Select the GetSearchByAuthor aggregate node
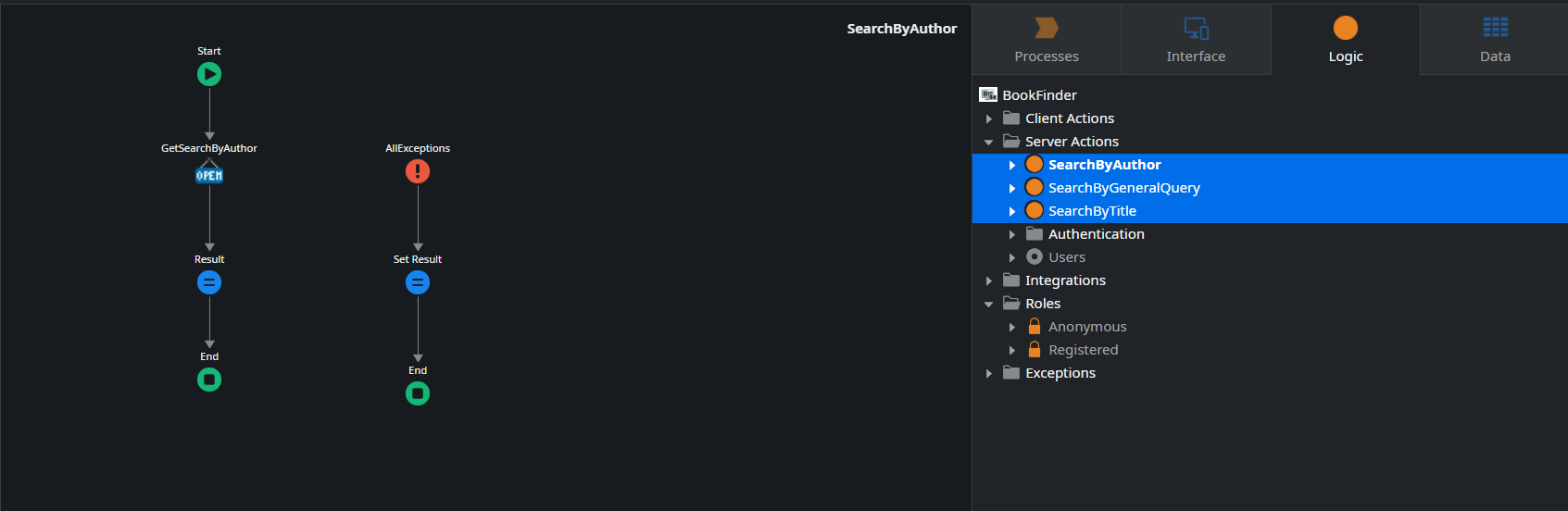1568x511 pixels. (x=209, y=173)
